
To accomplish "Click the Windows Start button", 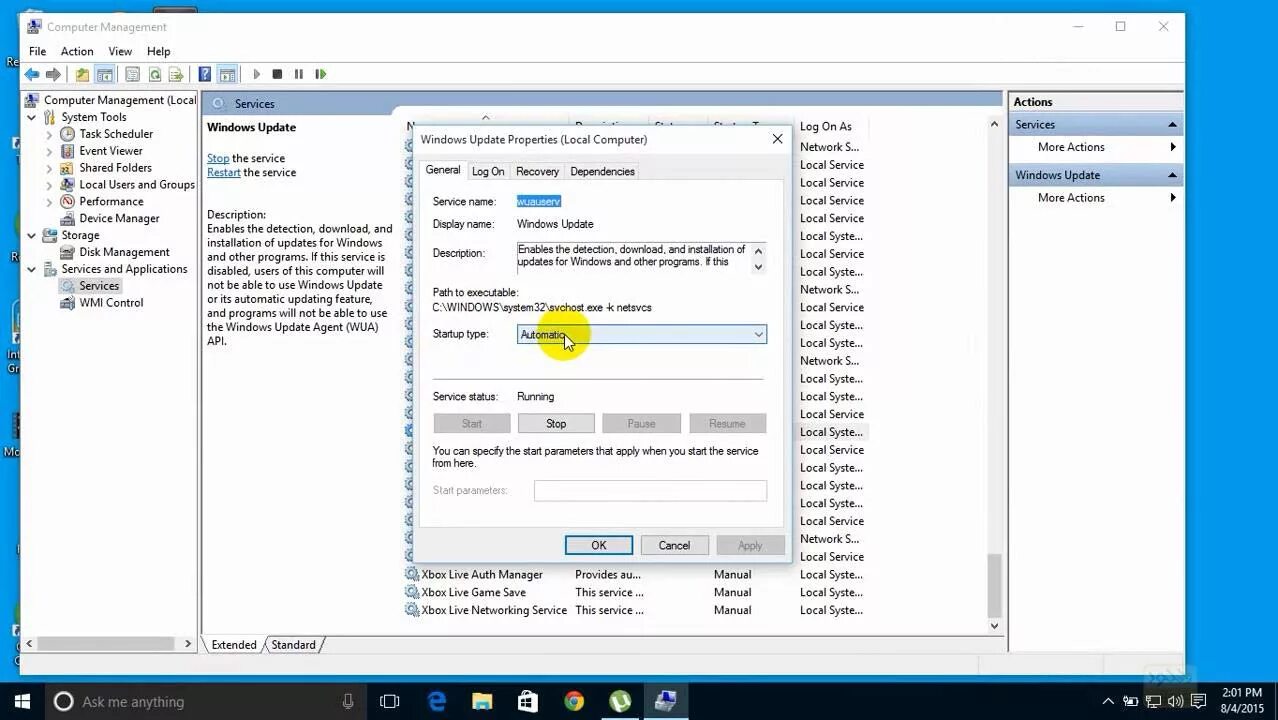I will [x=22, y=701].
